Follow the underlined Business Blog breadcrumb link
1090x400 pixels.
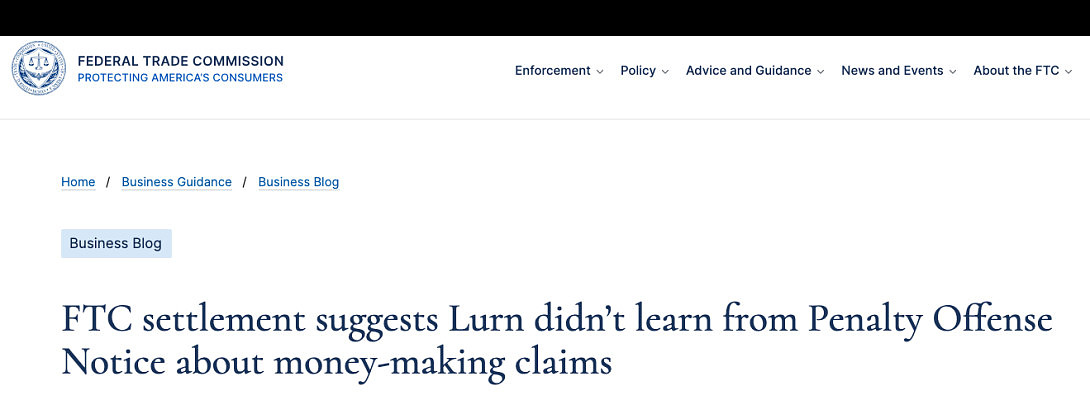(298, 182)
